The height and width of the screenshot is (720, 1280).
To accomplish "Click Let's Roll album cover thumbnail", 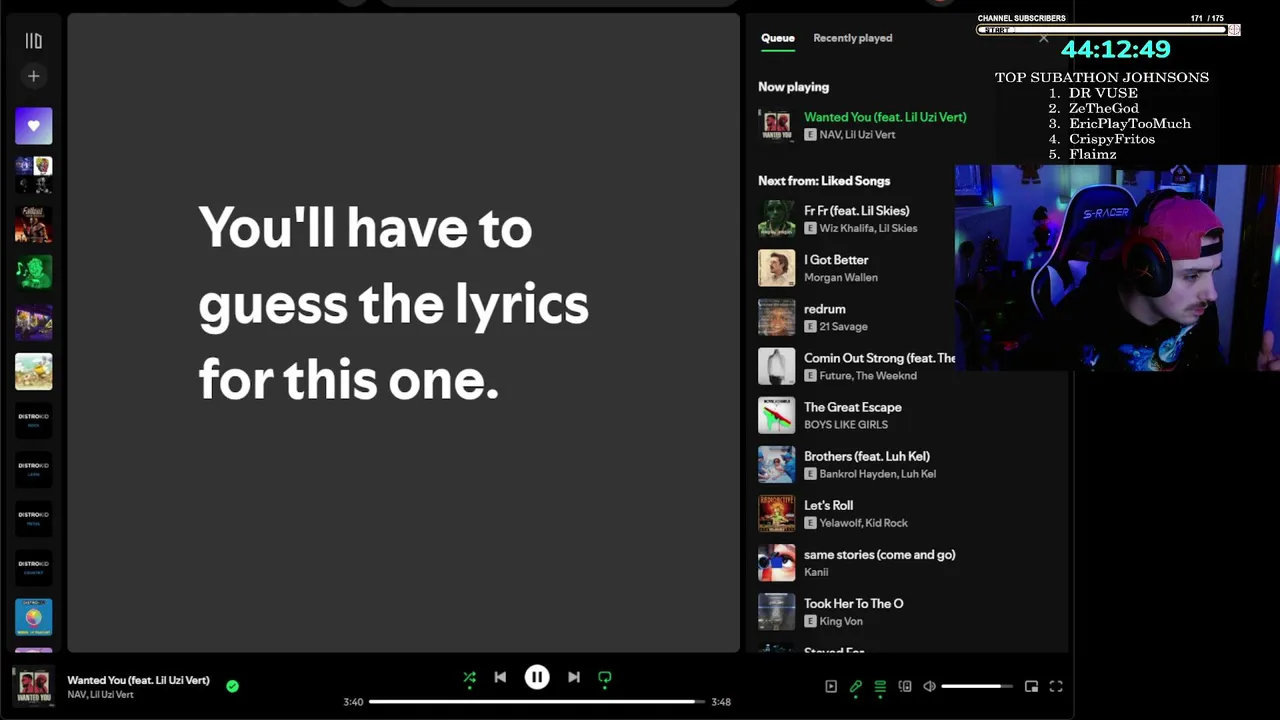I will [x=777, y=513].
